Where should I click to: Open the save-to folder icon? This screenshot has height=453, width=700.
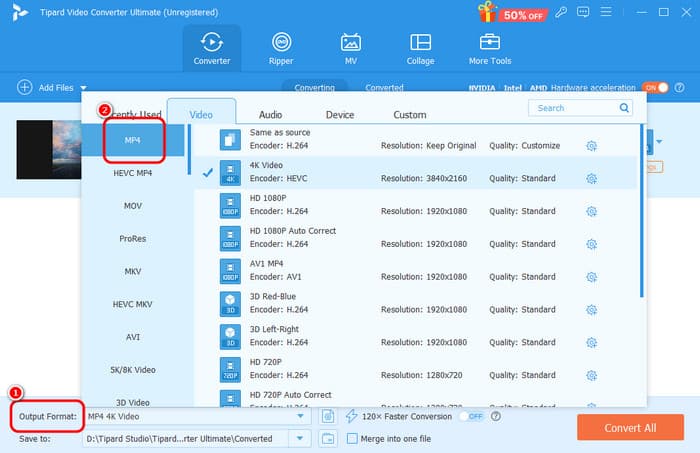[328, 439]
